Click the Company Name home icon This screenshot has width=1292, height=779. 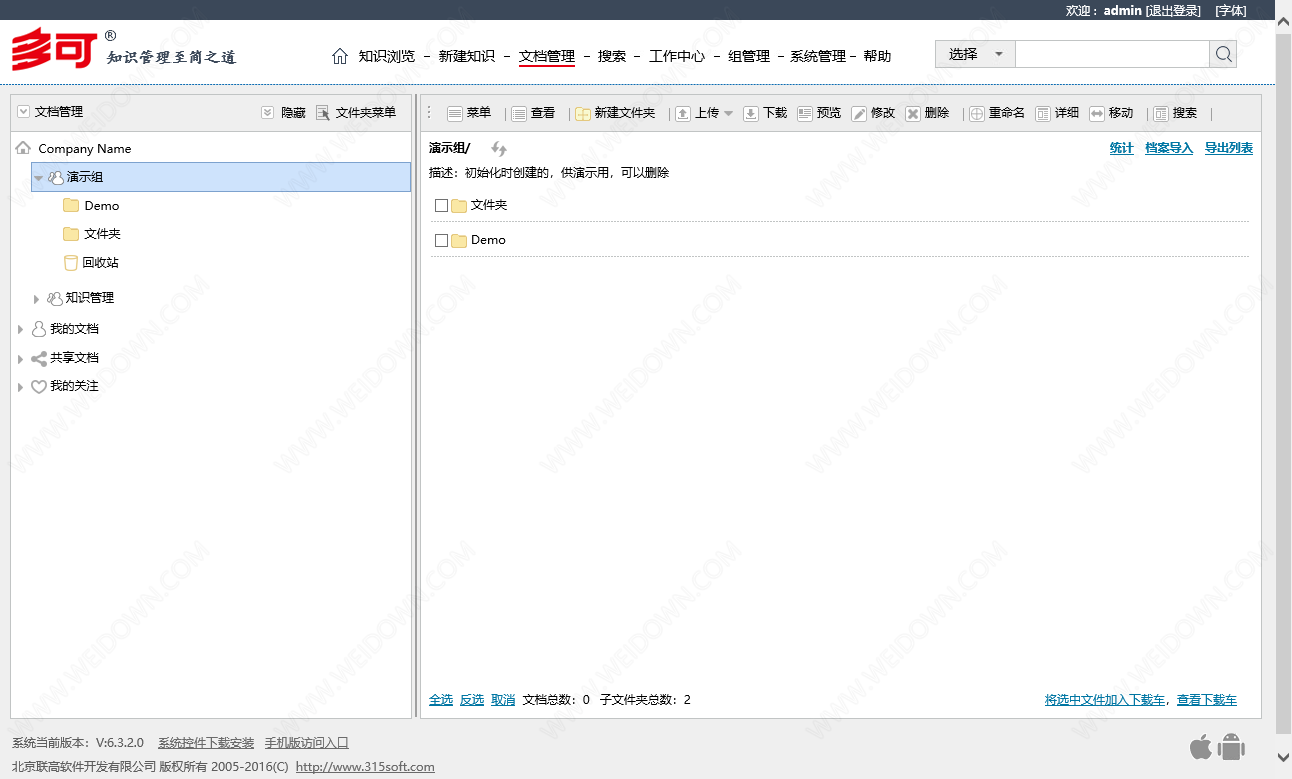pyautogui.click(x=24, y=148)
